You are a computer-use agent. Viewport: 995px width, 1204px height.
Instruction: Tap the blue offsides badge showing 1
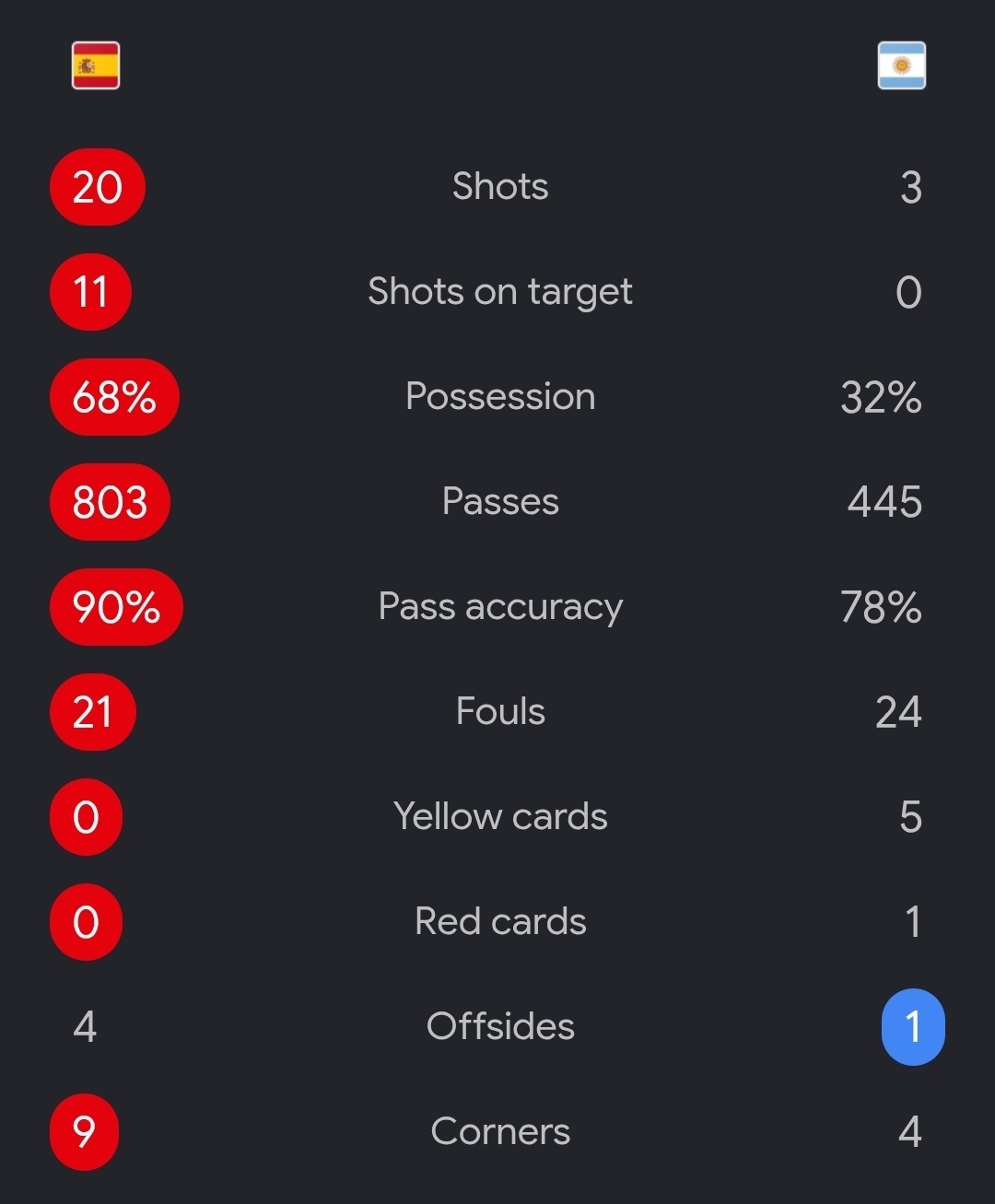pos(913,1027)
